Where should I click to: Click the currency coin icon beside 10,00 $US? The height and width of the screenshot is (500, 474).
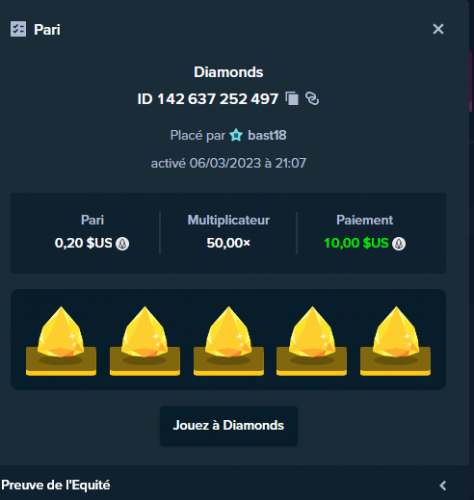coord(399,244)
